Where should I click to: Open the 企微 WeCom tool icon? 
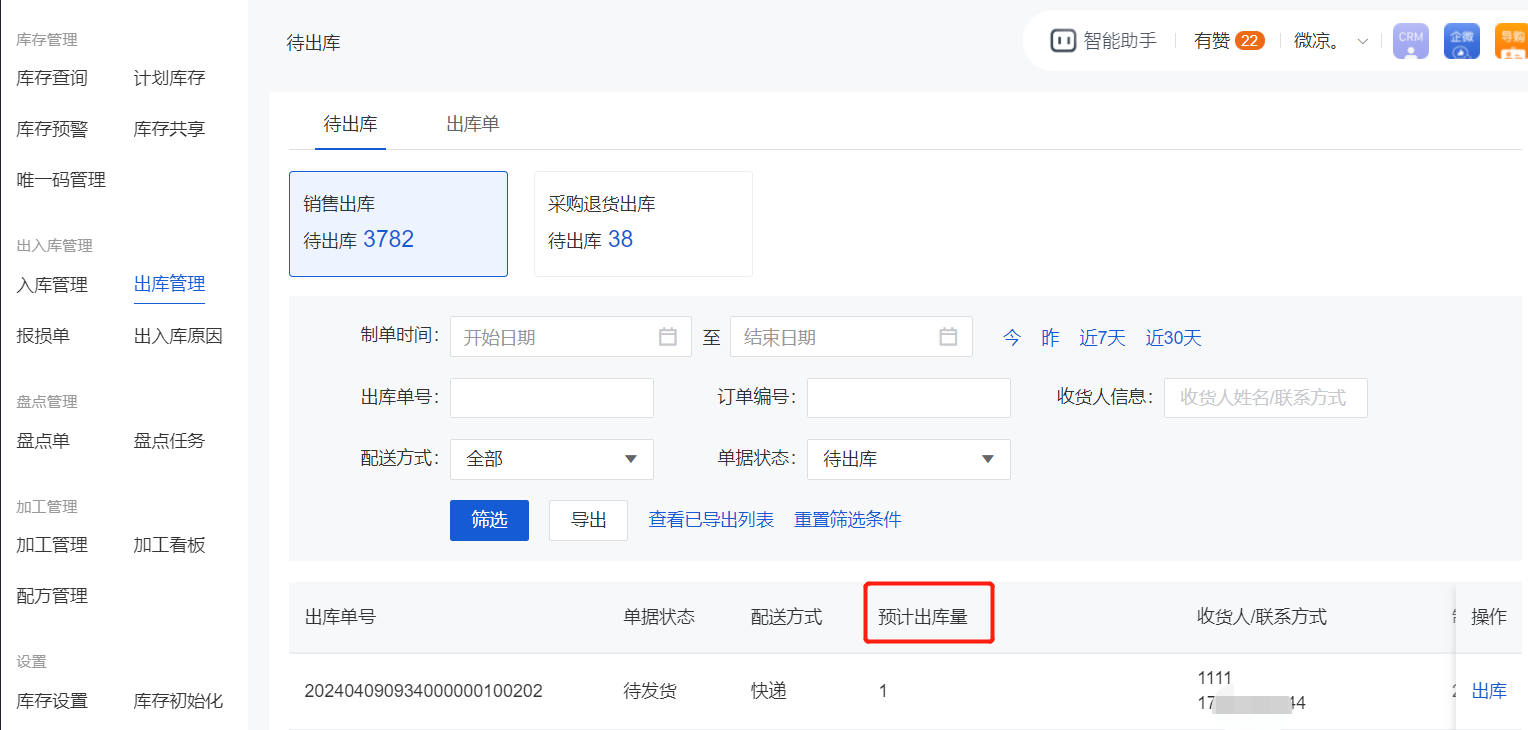pos(1461,41)
